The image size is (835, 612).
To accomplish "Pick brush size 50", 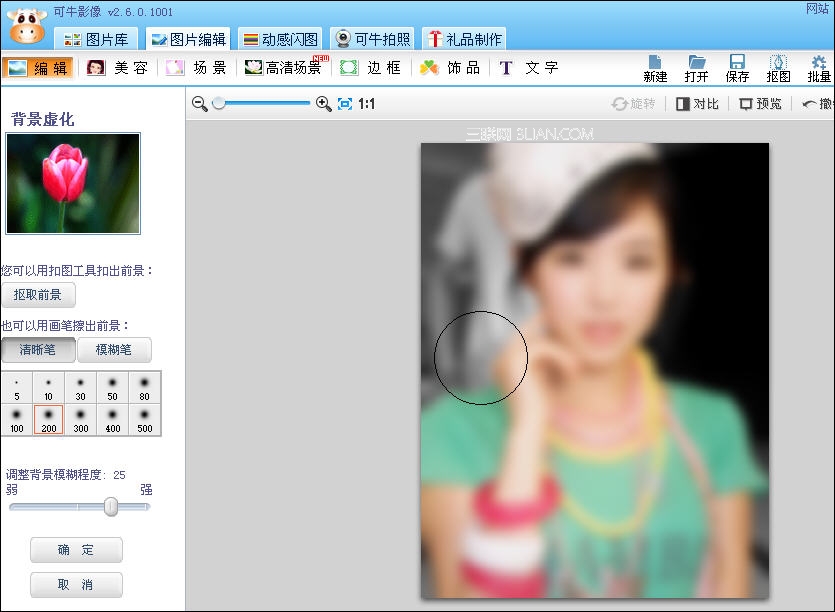I will [x=112, y=388].
